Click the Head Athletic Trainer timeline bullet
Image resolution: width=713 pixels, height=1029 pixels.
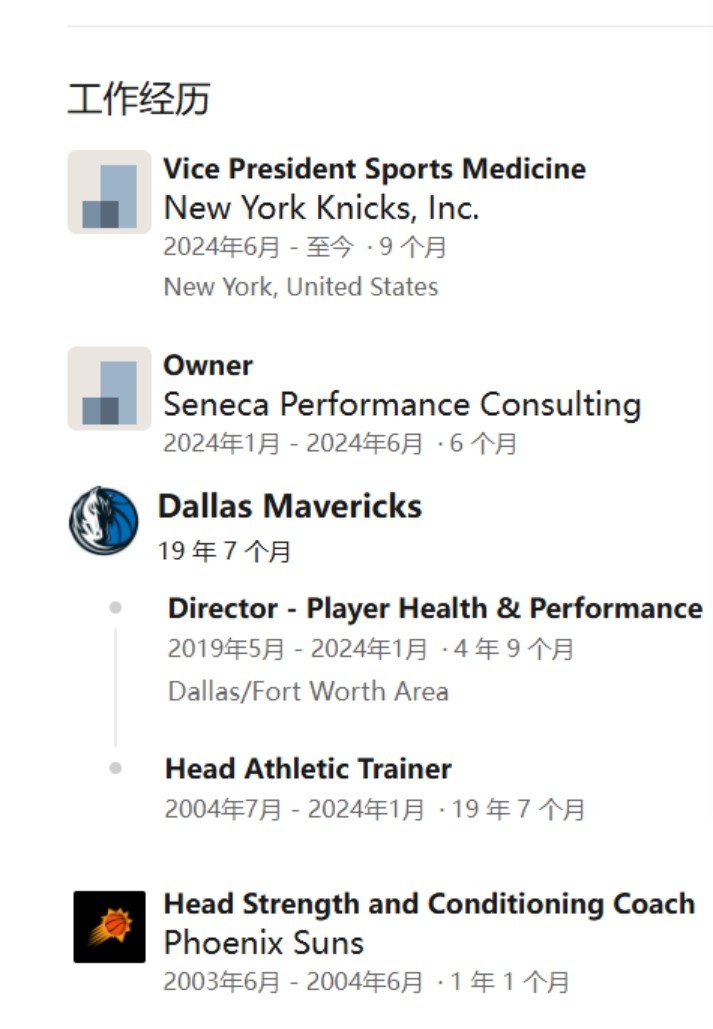(x=116, y=768)
